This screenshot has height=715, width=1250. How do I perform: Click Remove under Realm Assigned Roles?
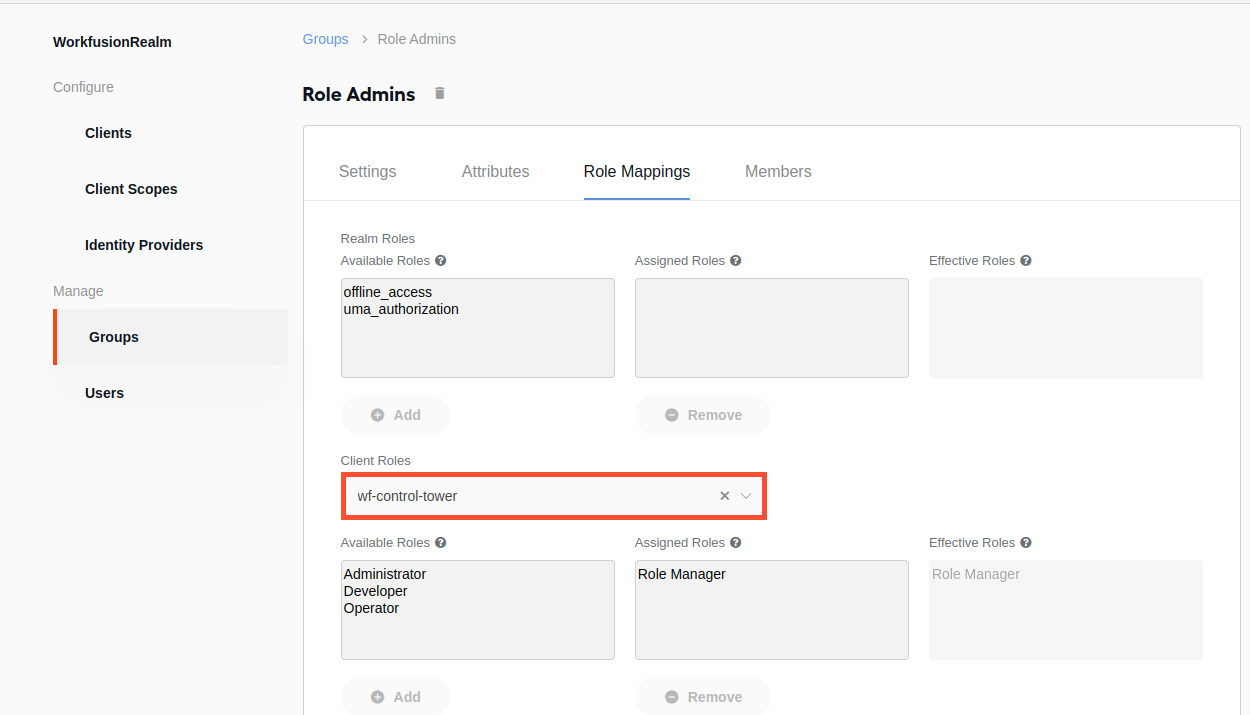tap(703, 415)
